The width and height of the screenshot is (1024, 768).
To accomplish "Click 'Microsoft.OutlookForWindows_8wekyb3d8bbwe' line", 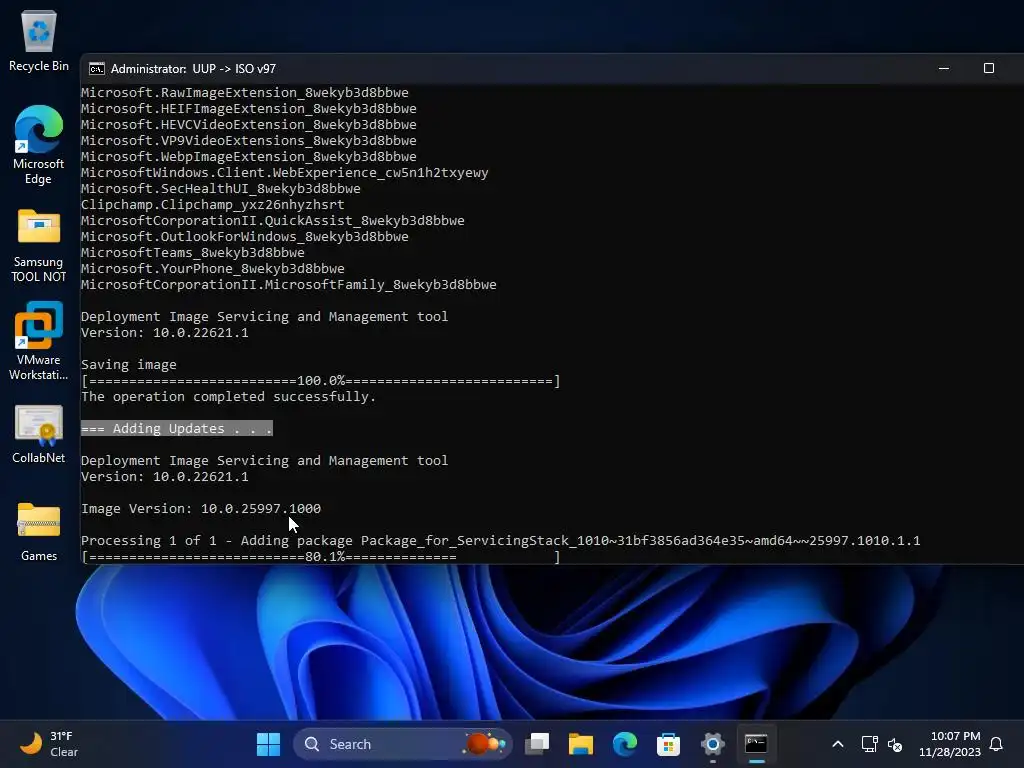I will coord(245,236).
